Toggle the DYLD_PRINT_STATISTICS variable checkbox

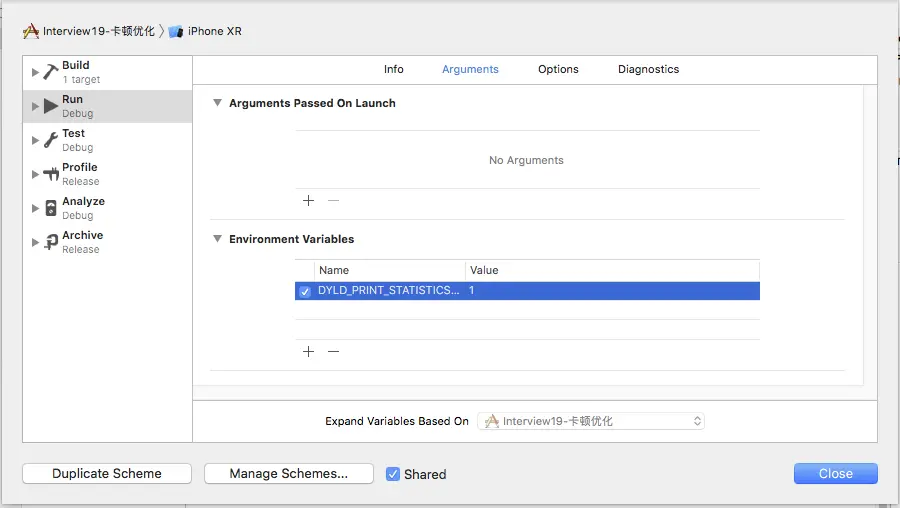pos(305,291)
